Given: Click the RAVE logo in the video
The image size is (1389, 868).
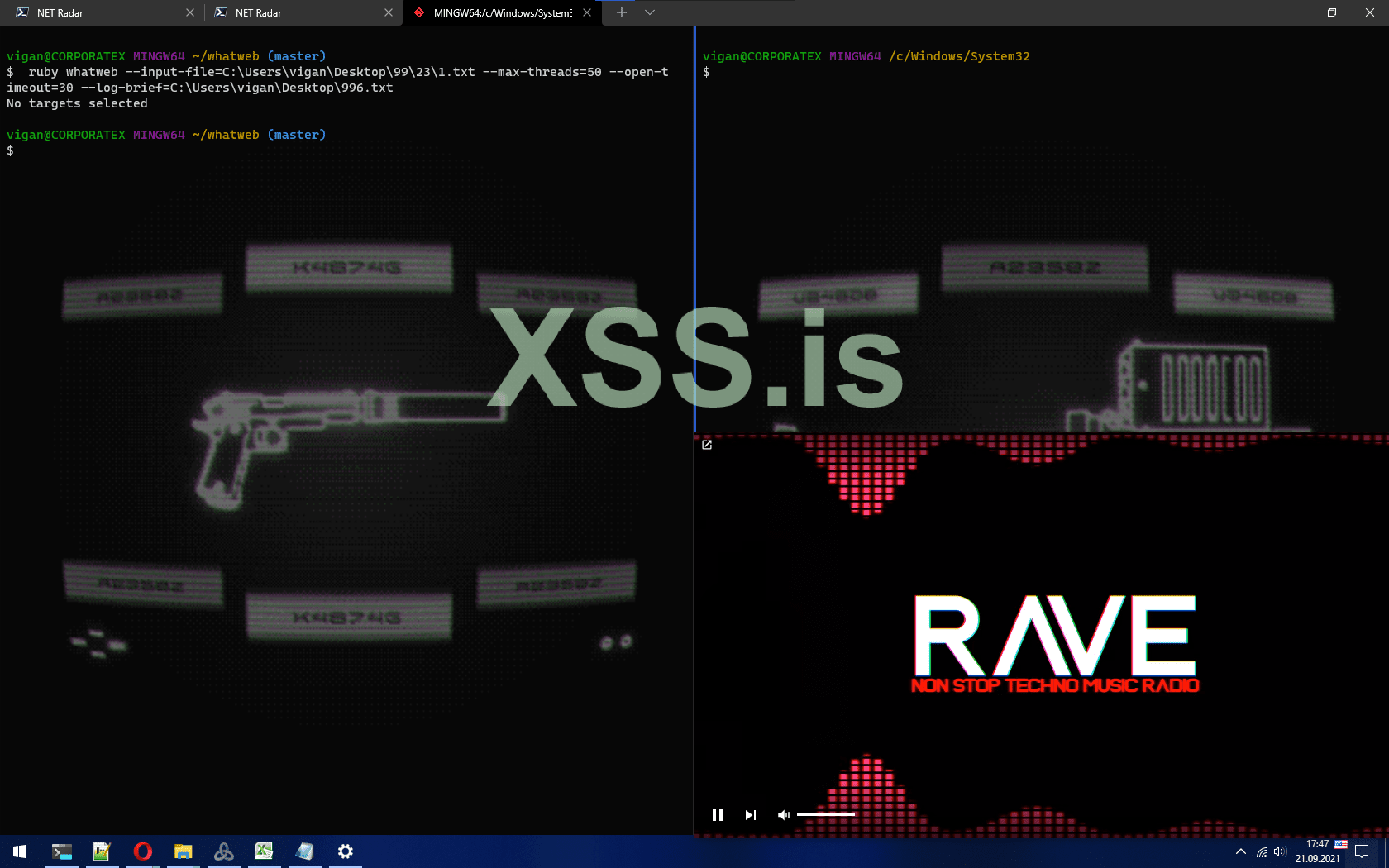Looking at the screenshot, I should 1055,635.
